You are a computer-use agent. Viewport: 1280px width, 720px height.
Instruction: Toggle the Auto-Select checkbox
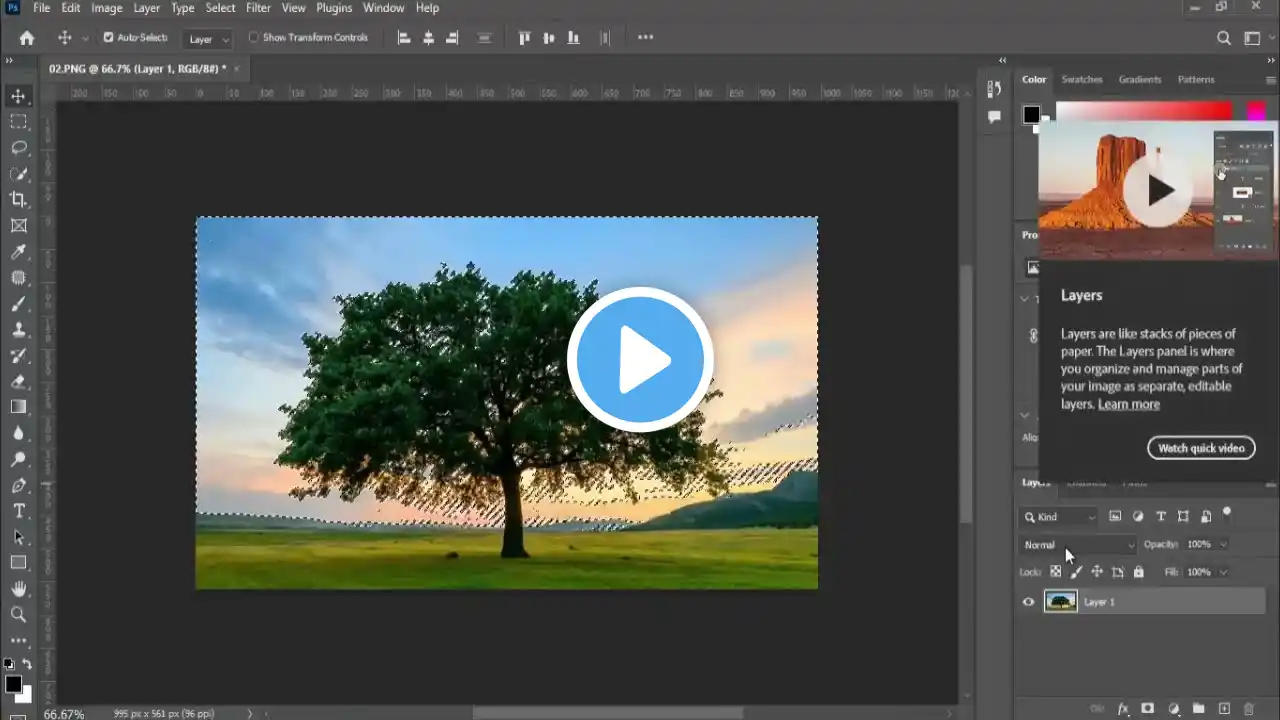[108, 38]
